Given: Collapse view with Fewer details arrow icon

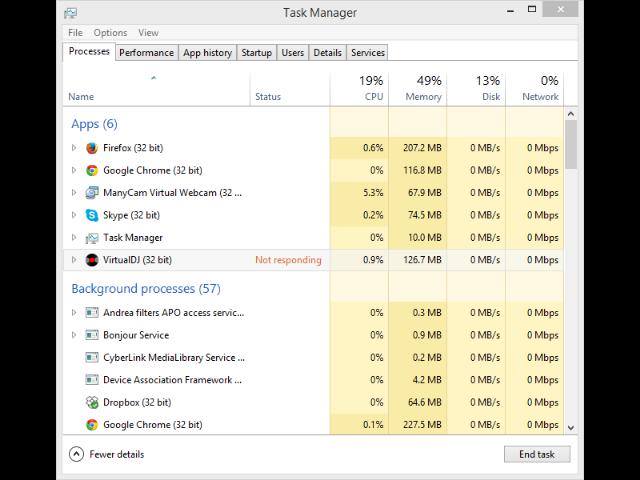Looking at the screenshot, I should tap(76, 454).
